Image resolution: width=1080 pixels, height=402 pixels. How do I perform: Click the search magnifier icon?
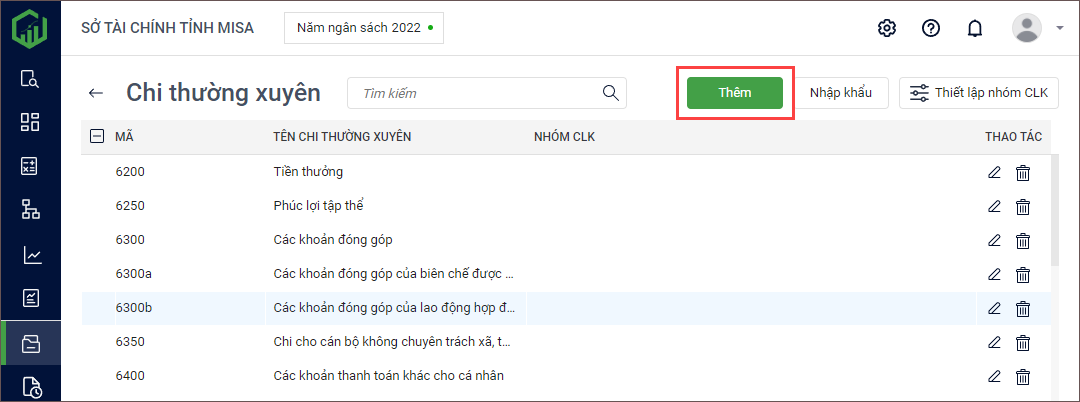(610, 93)
